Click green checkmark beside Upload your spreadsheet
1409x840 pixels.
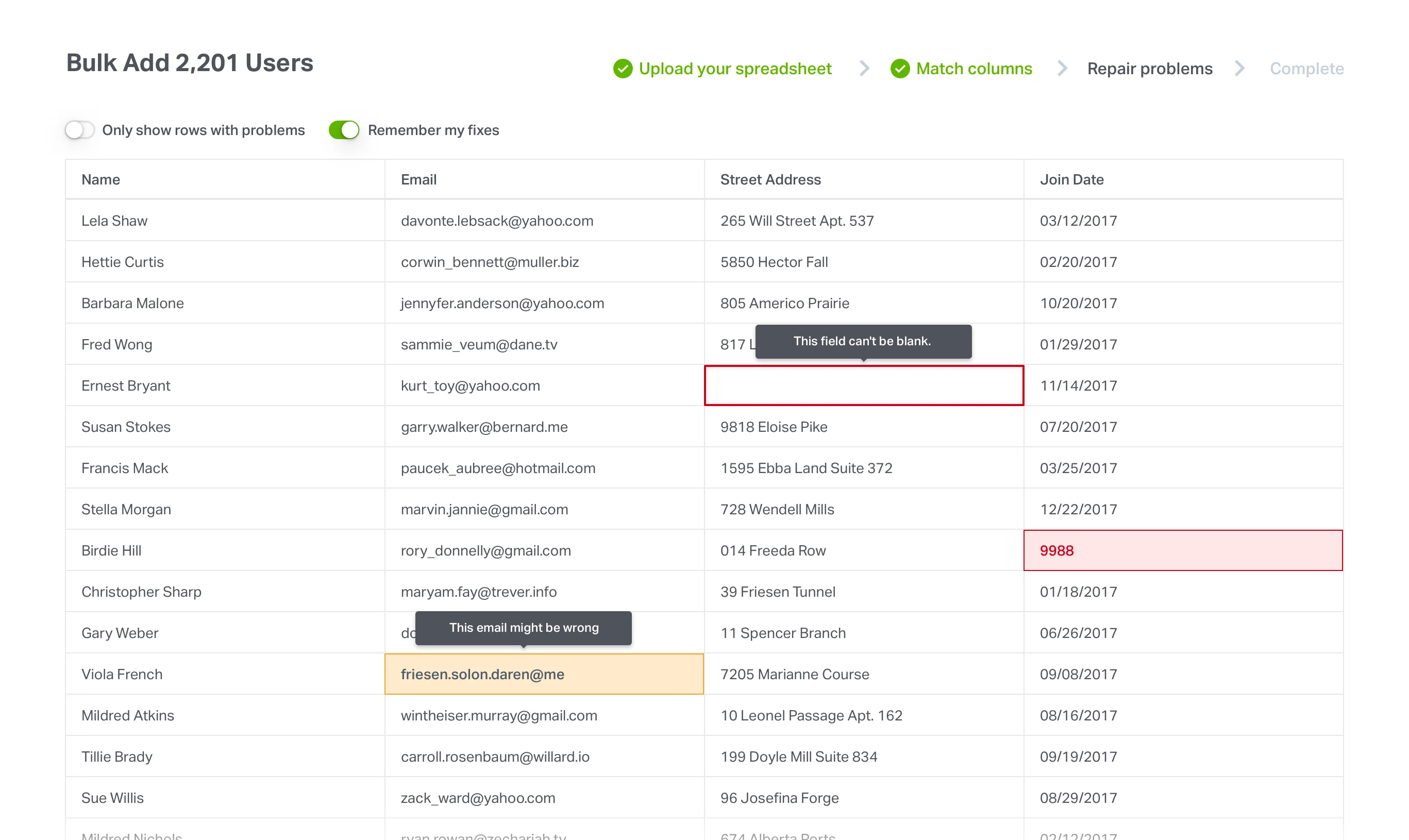click(623, 69)
